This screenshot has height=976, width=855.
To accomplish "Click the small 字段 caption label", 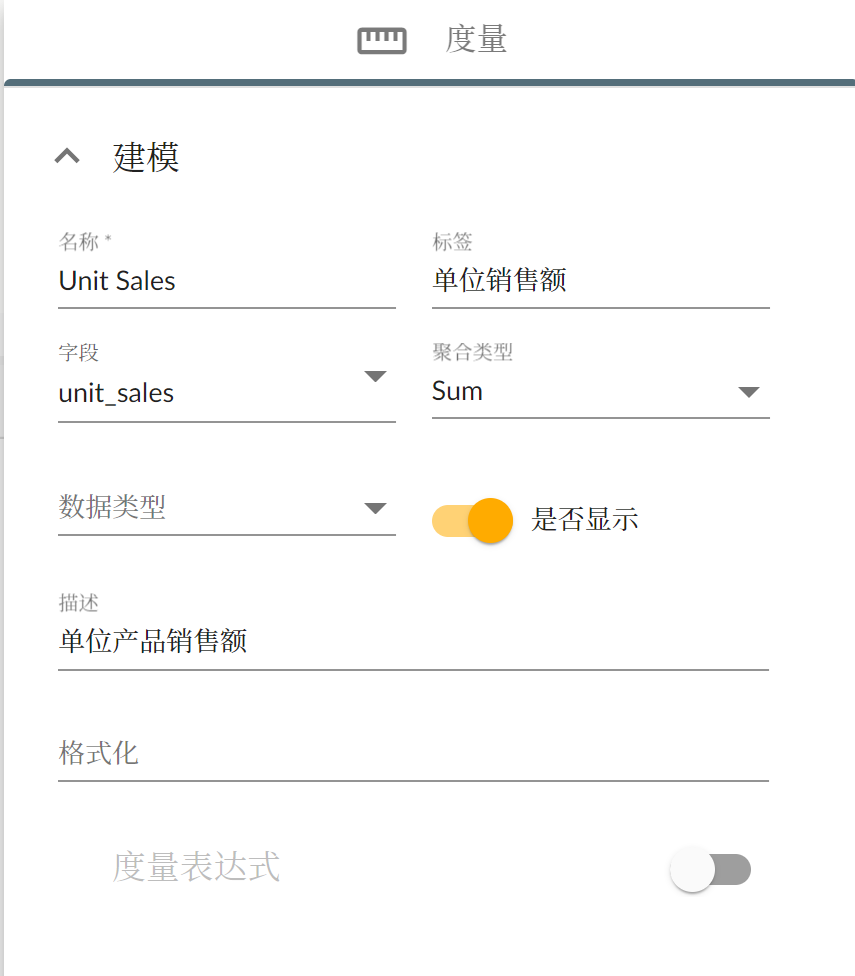I will [x=79, y=352].
